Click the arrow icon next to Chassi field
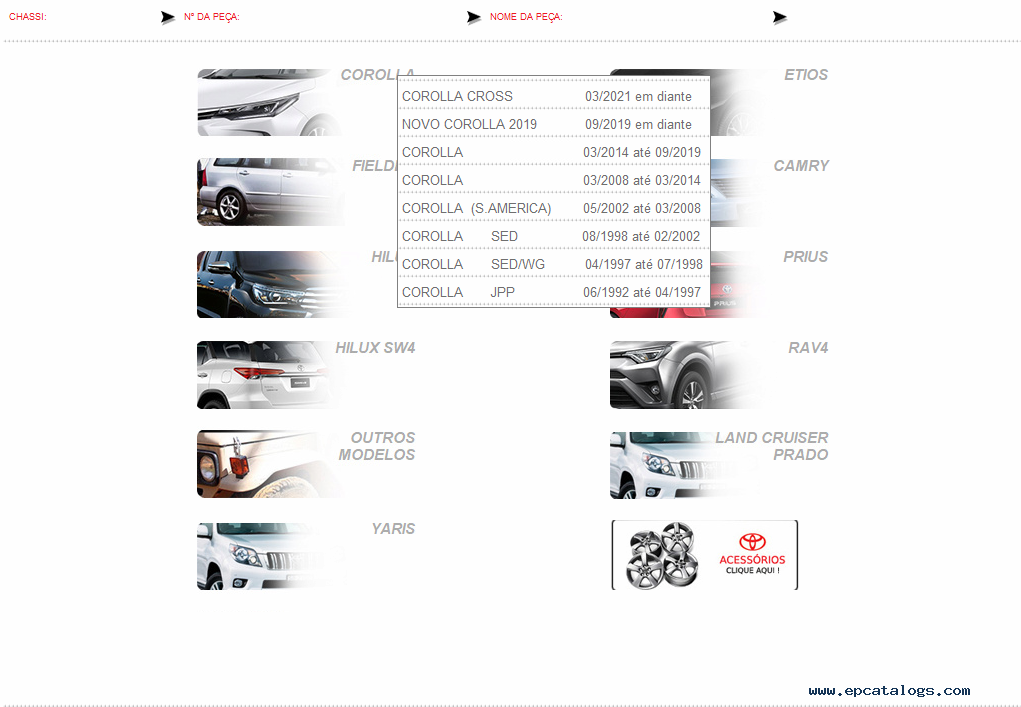Image resolution: width=1021 pixels, height=707 pixels. 167,17
